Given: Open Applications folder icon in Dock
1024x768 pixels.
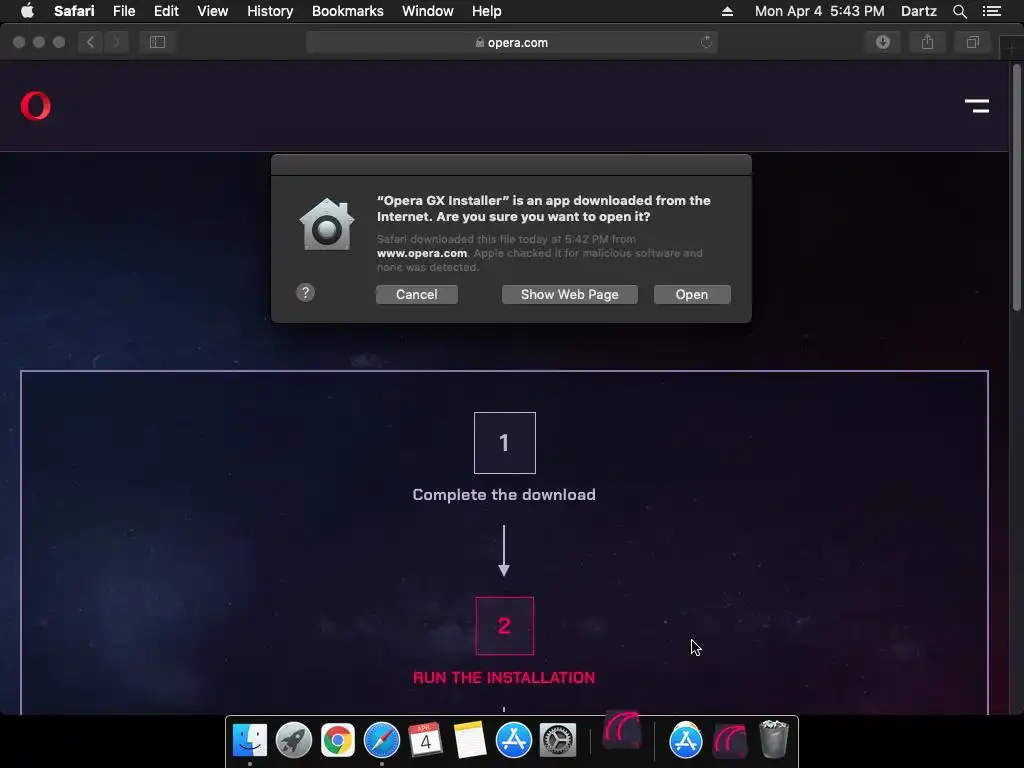Looking at the screenshot, I should 685,740.
